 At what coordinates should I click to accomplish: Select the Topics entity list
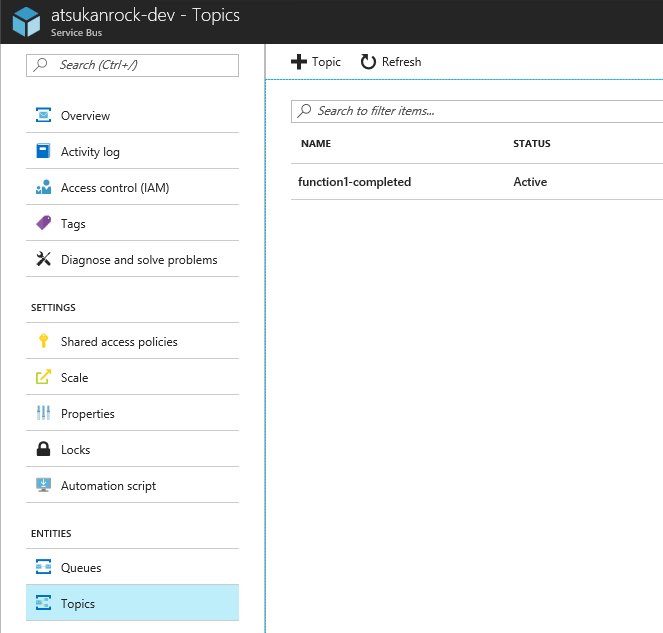click(x=132, y=603)
